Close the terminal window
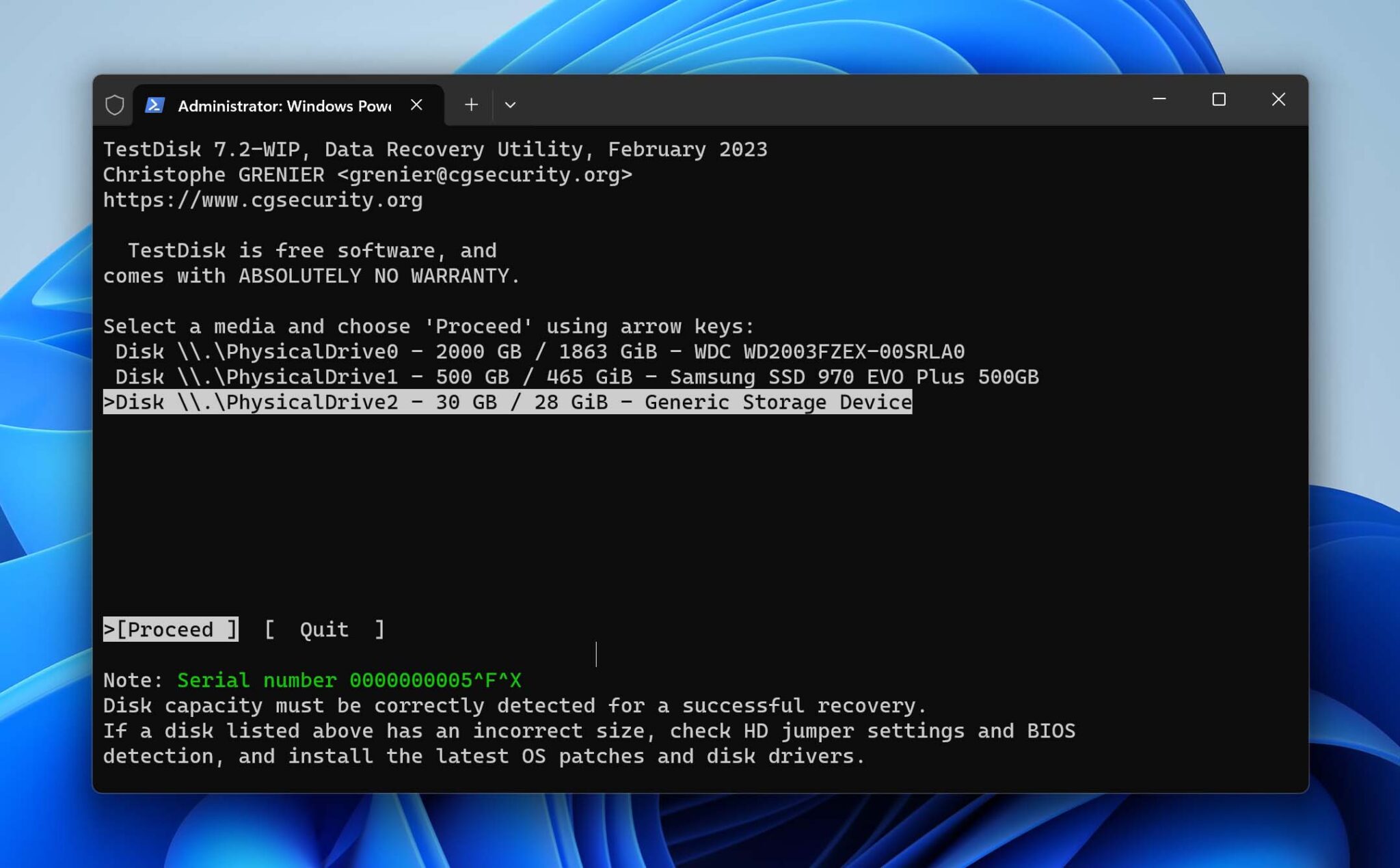 [x=1278, y=100]
